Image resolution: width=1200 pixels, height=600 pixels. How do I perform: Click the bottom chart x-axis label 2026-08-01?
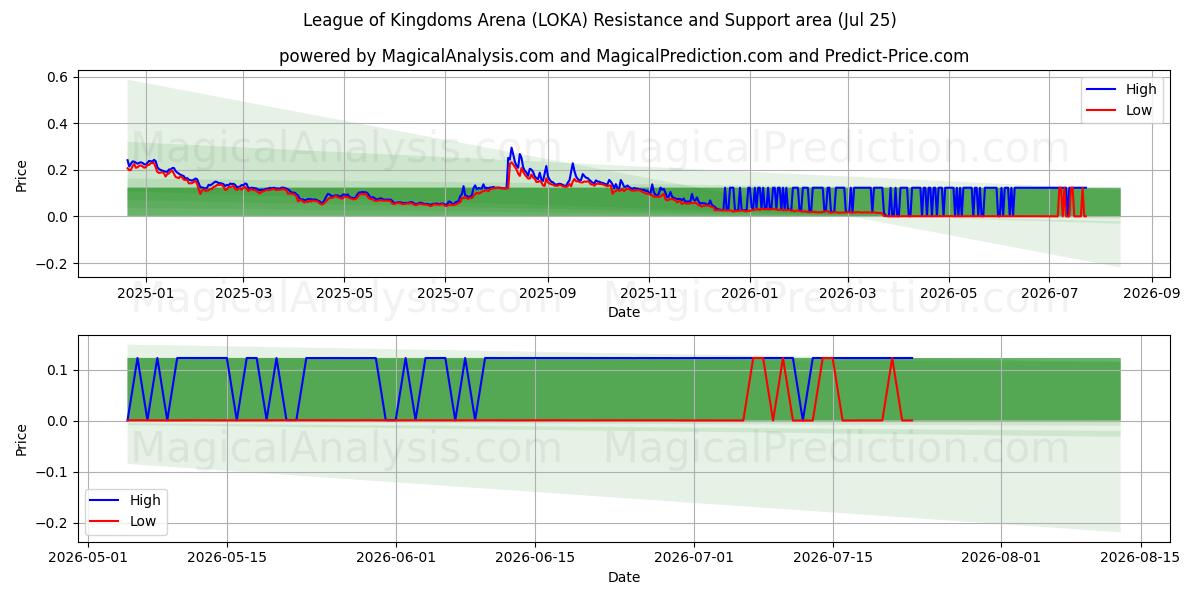pyautogui.click(x=1002, y=559)
